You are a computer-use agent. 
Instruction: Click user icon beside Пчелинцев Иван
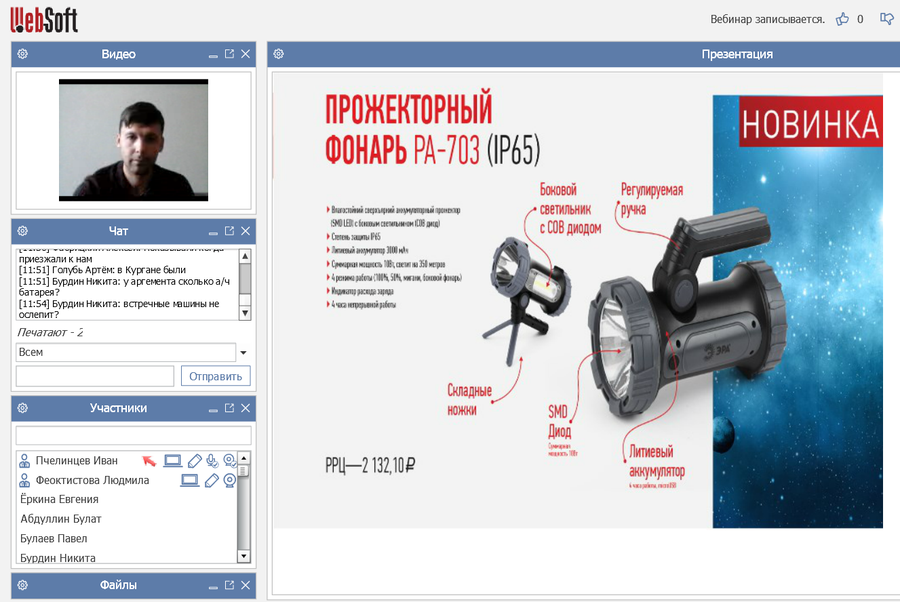(x=25, y=460)
